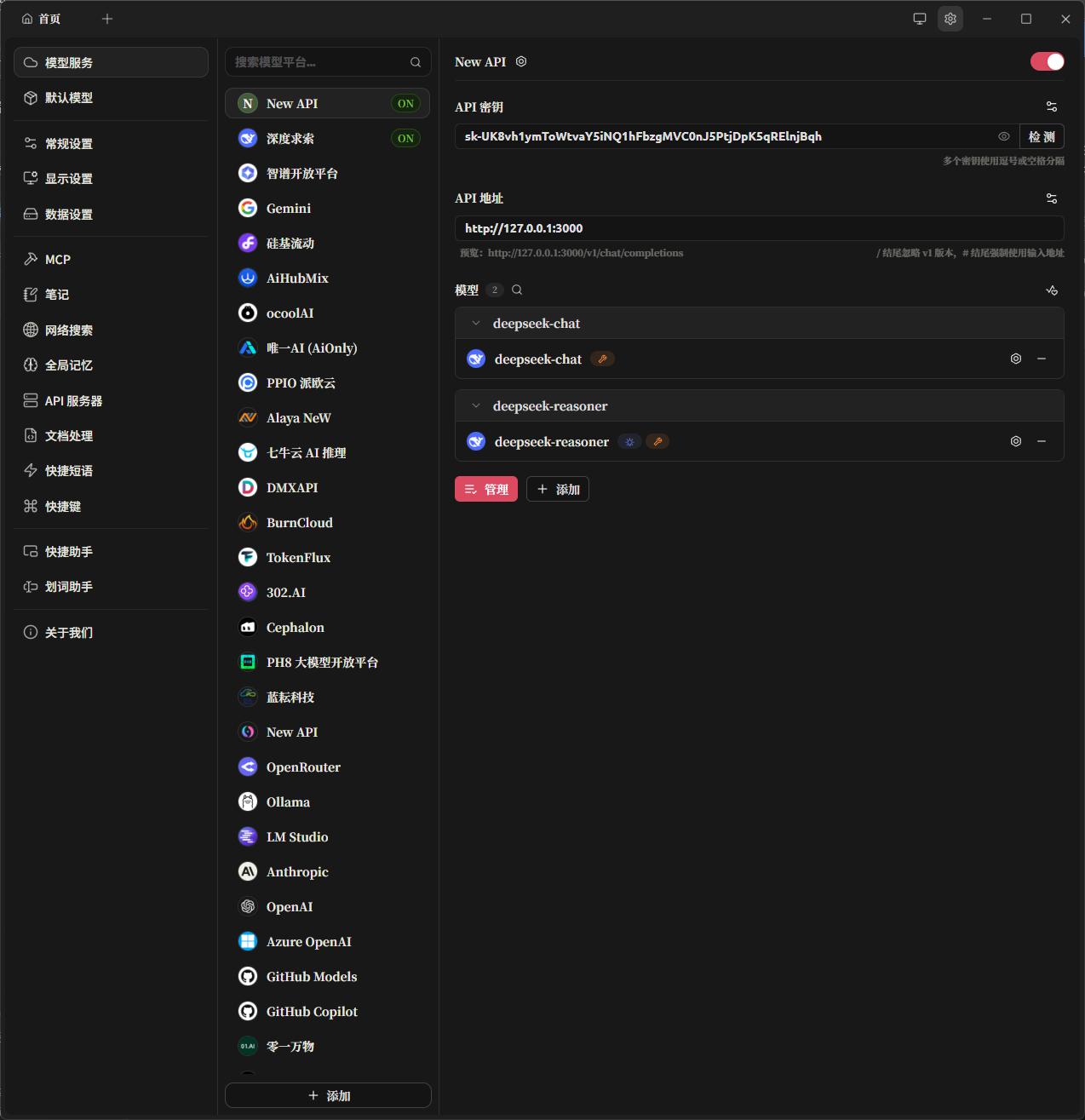Screen dimensions: 1085x1120
Task: Click the API address input field
Action: coord(749,228)
